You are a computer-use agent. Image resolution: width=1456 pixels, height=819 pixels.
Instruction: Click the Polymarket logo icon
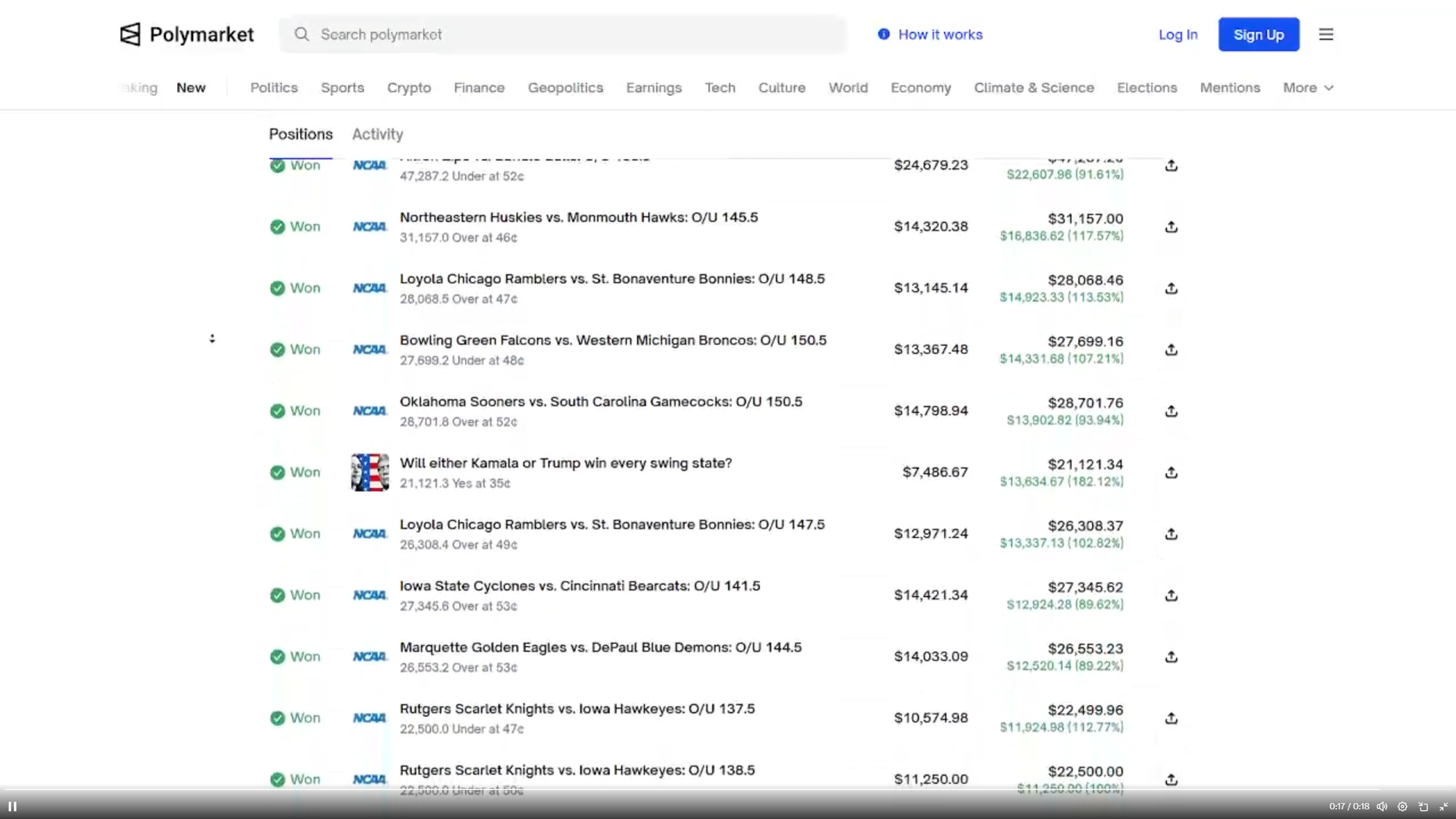coord(130,34)
